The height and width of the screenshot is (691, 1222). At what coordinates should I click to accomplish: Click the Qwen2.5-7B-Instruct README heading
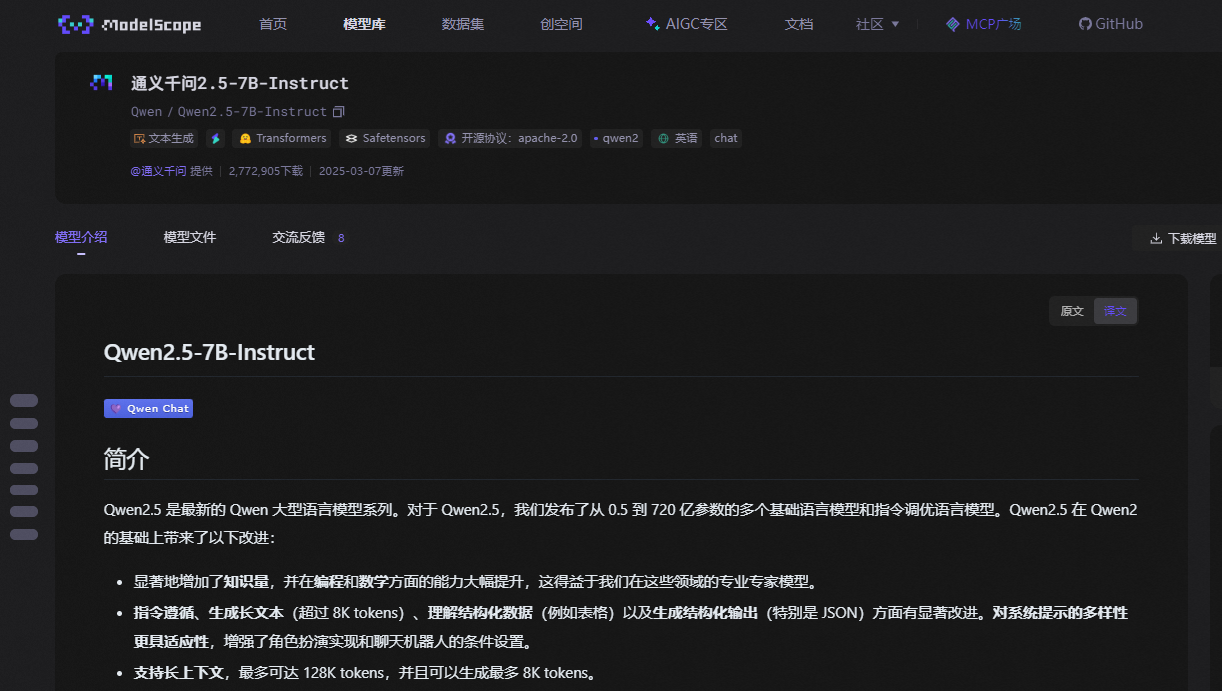209,352
